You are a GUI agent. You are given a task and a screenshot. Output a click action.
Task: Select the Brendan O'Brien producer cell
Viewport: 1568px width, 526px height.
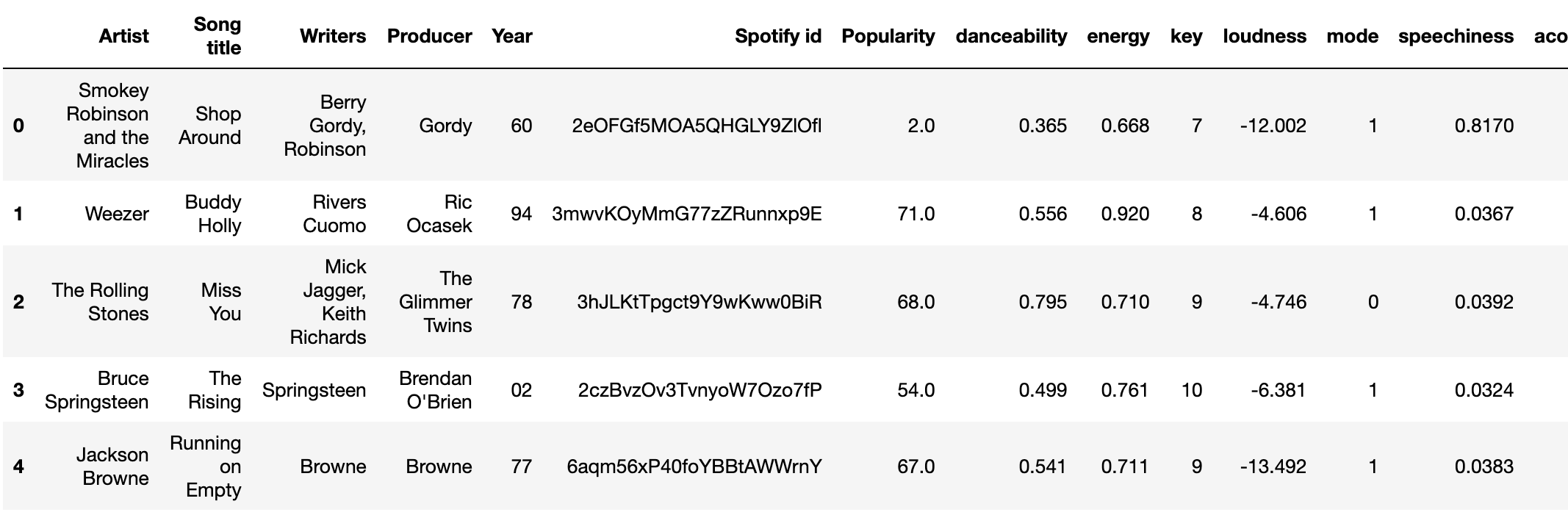tap(436, 390)
